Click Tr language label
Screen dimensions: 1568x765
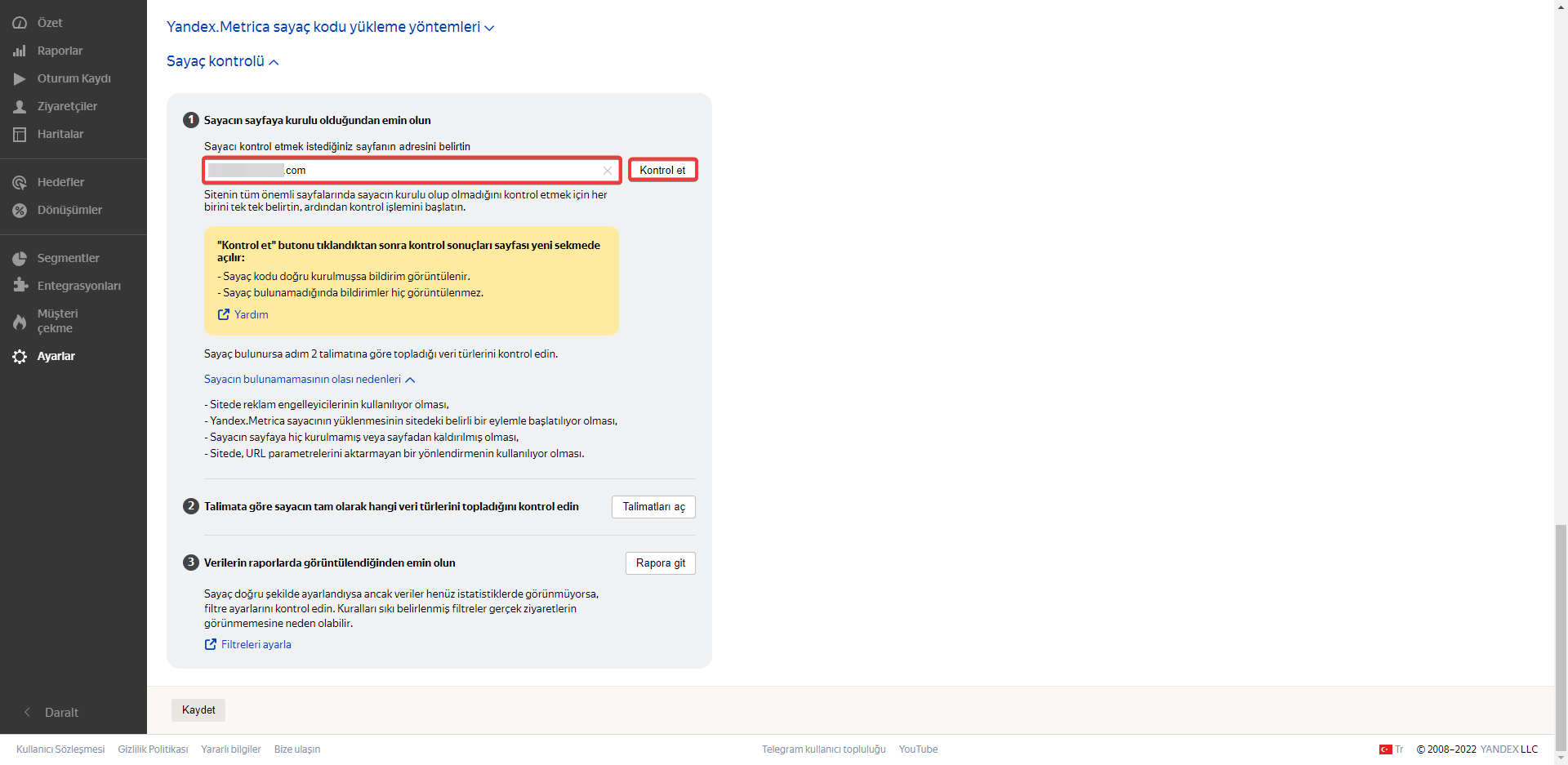point(1399,749)
